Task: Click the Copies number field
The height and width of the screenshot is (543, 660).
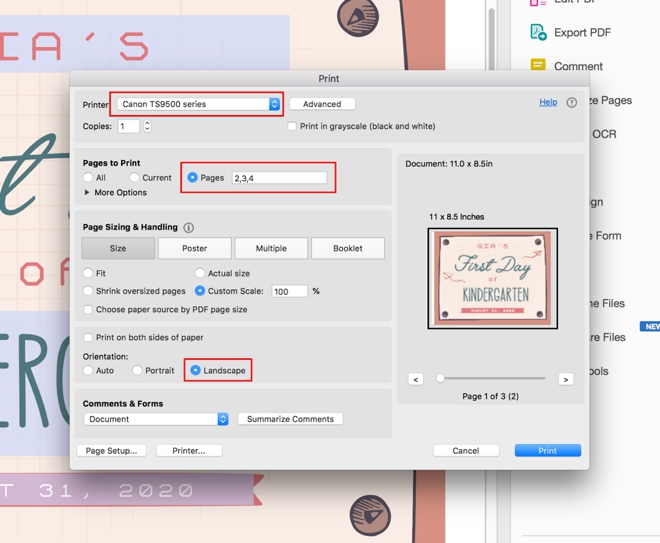Action: point(128,126)
